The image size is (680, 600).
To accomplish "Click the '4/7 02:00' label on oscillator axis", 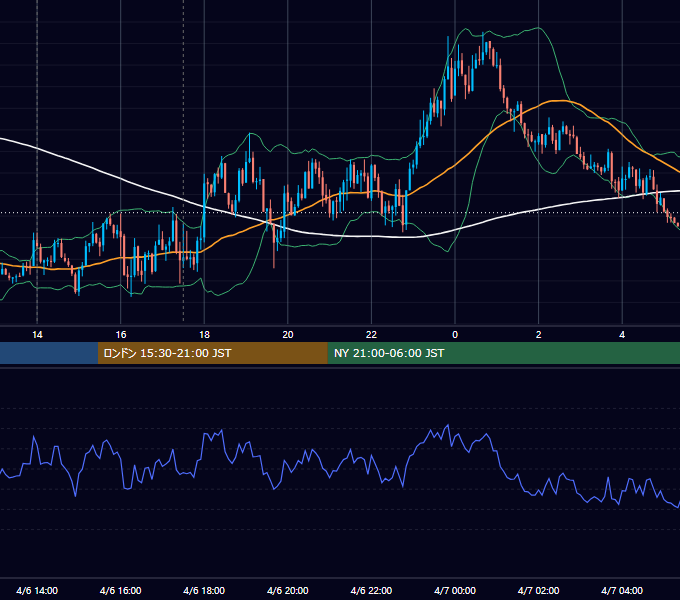I will [538, 590].
